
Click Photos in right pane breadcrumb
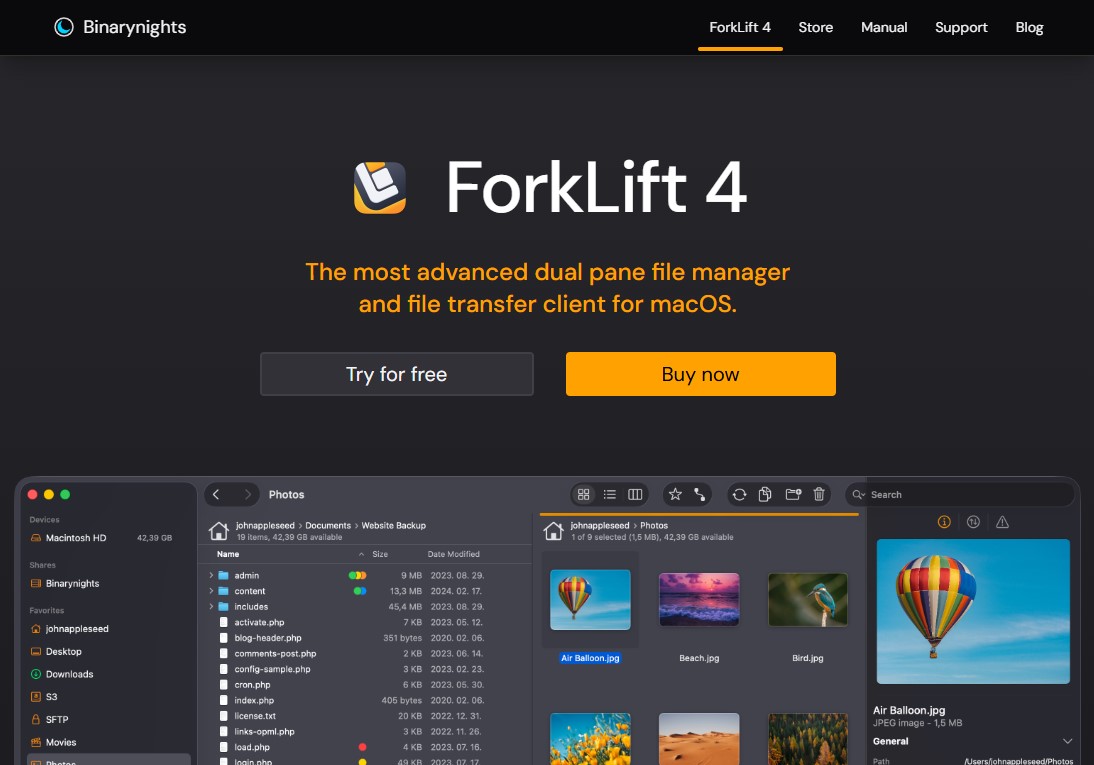tap(654, 526)
